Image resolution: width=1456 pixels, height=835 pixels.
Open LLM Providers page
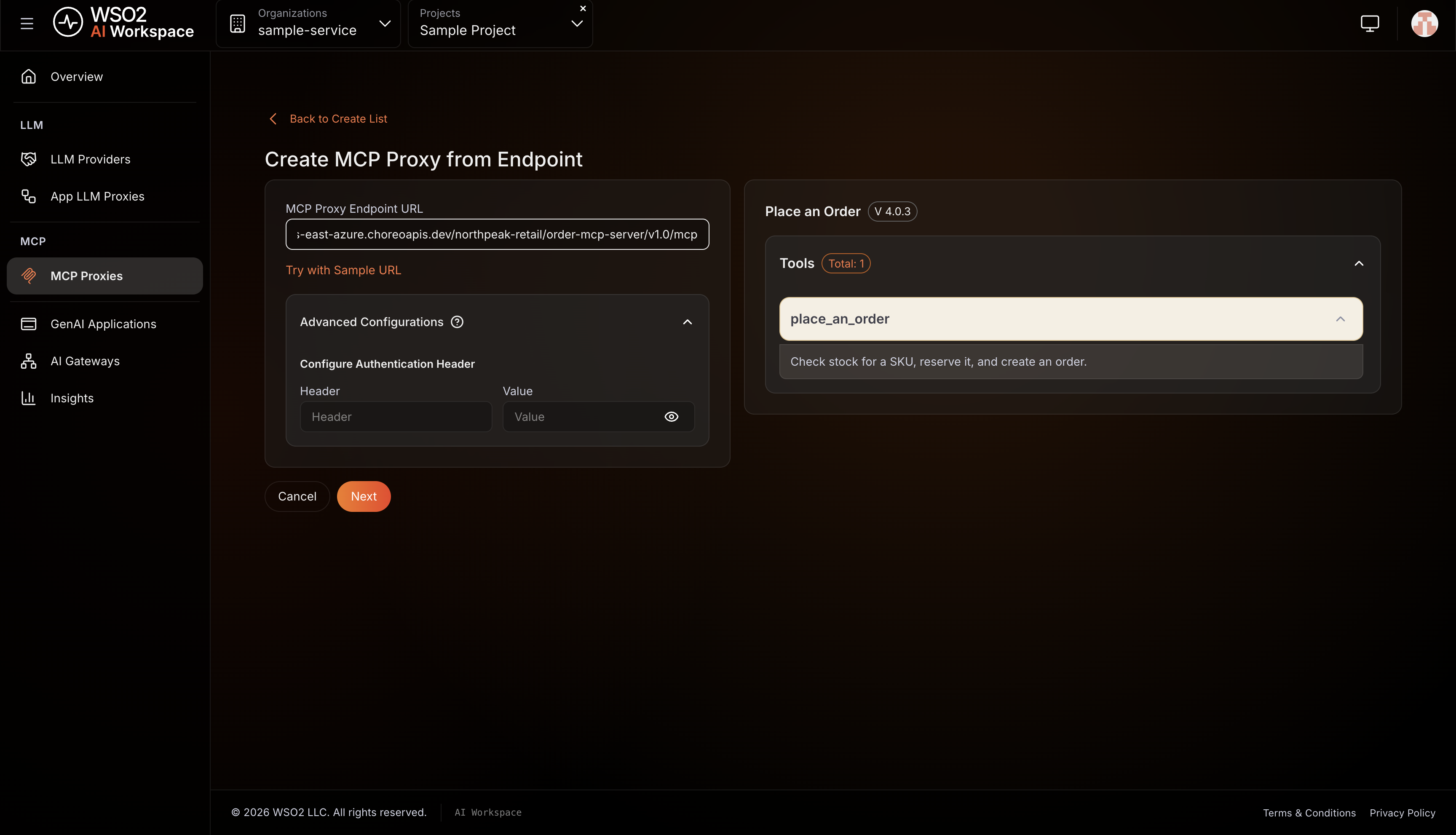pyautogui.click(x=105, y=159)
